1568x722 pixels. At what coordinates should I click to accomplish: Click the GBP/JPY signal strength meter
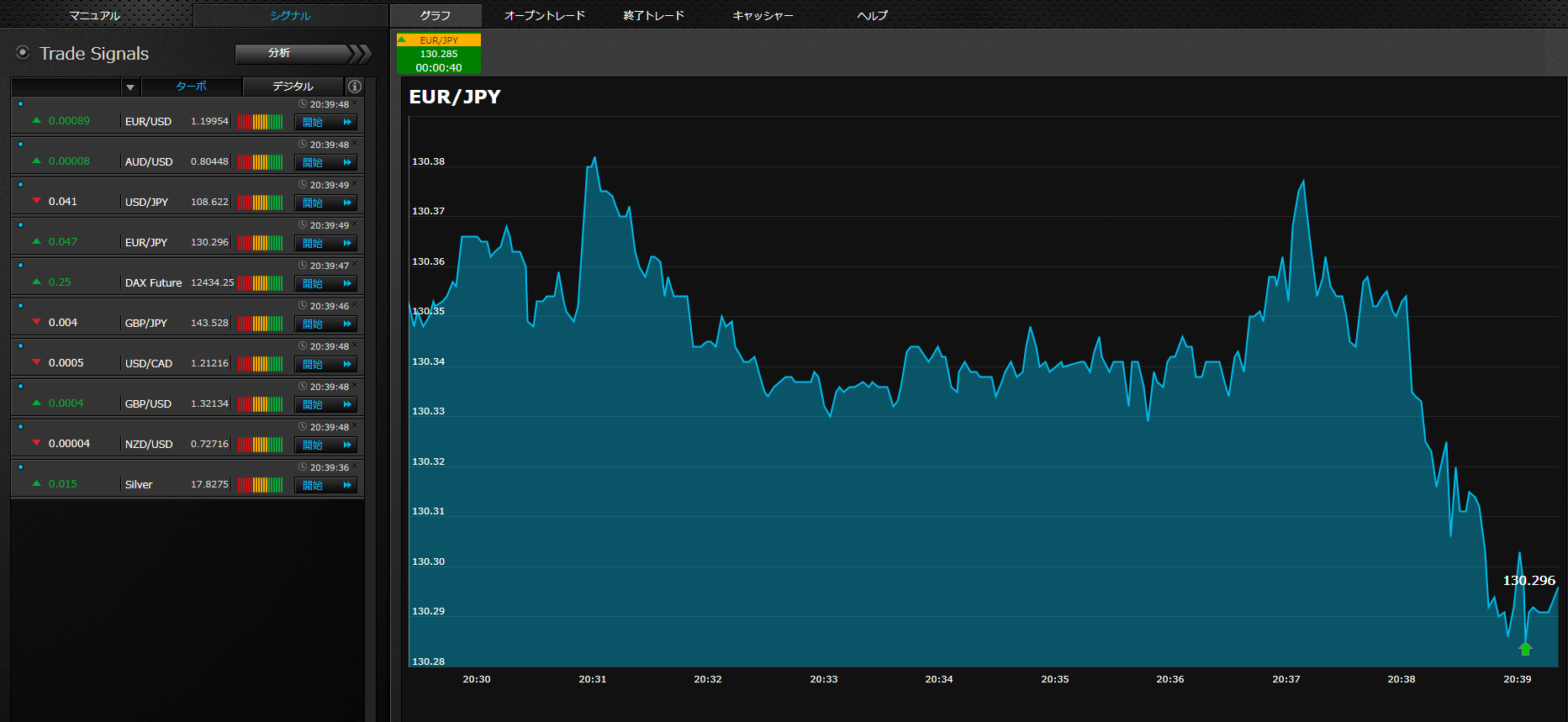pyautogui.click(x=261, y=324)
